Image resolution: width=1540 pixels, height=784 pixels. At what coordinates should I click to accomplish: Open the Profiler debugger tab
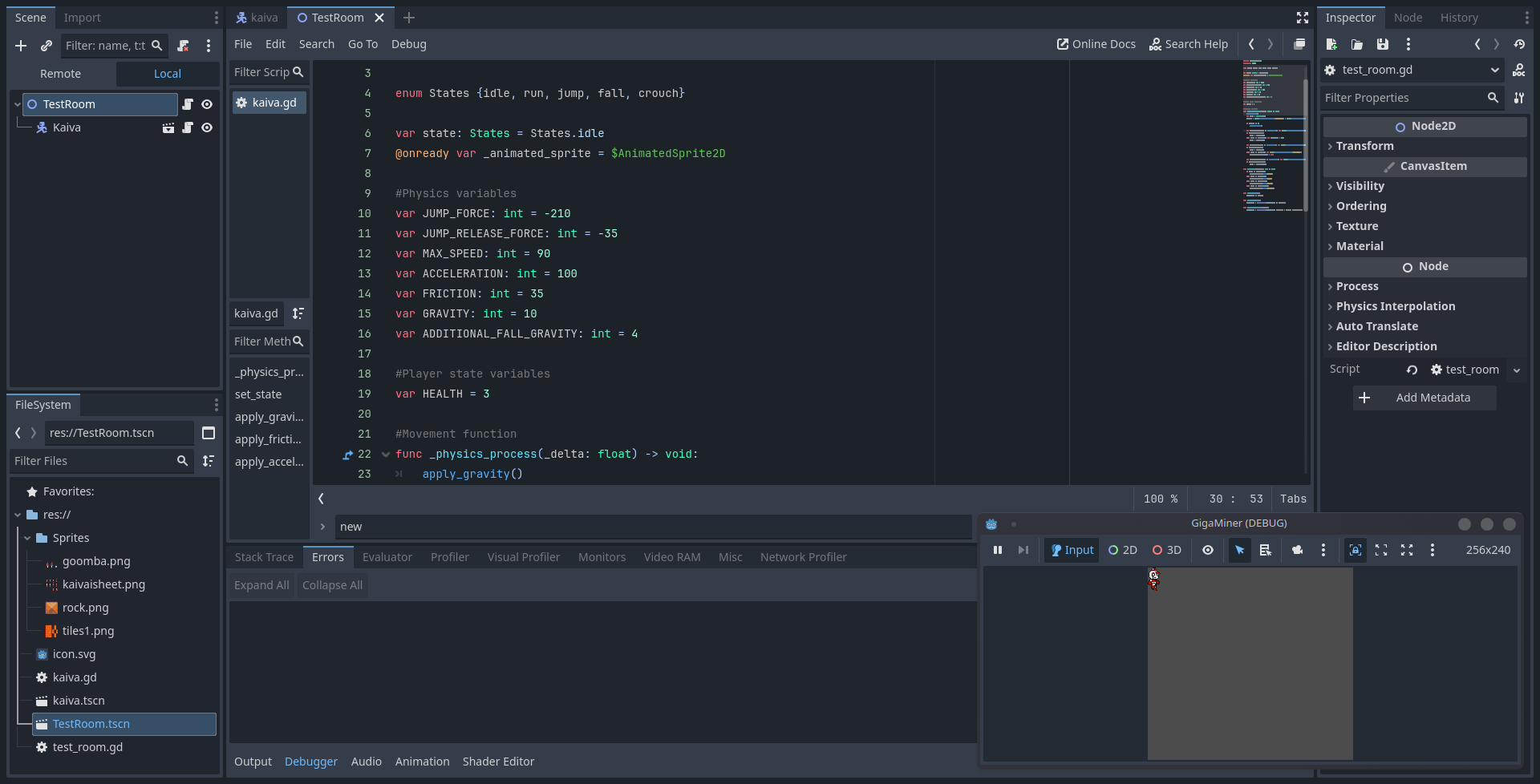pyautogui.click(x=450, y=557)
